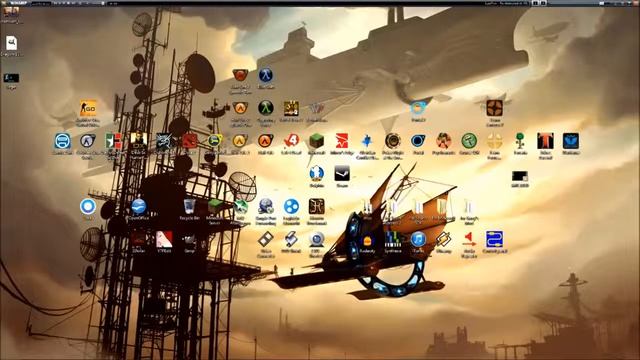
Task: Open the Portal 2 icon above Portal
Action: tap(418, 108)
